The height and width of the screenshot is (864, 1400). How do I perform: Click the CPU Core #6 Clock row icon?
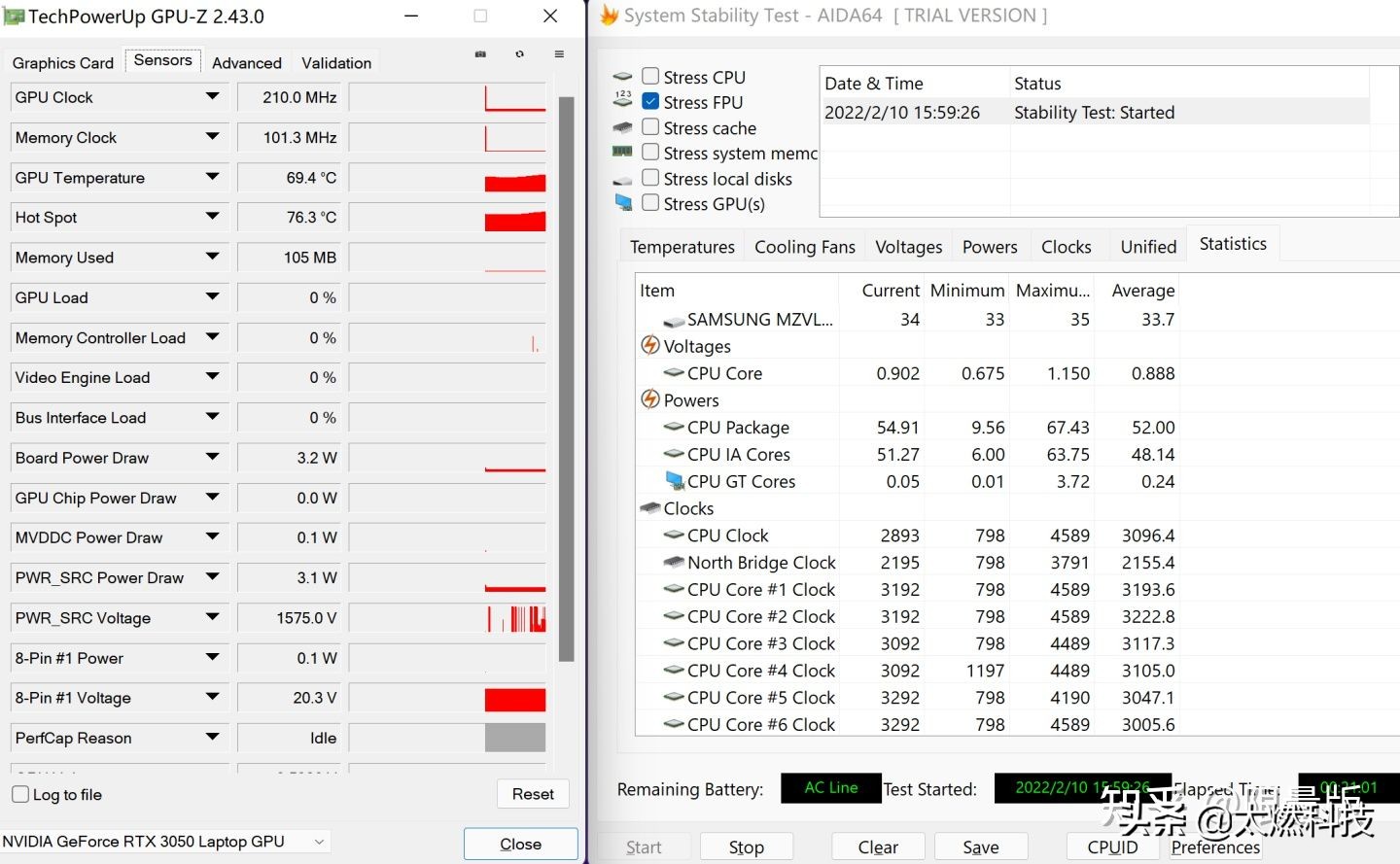(674, 724)
